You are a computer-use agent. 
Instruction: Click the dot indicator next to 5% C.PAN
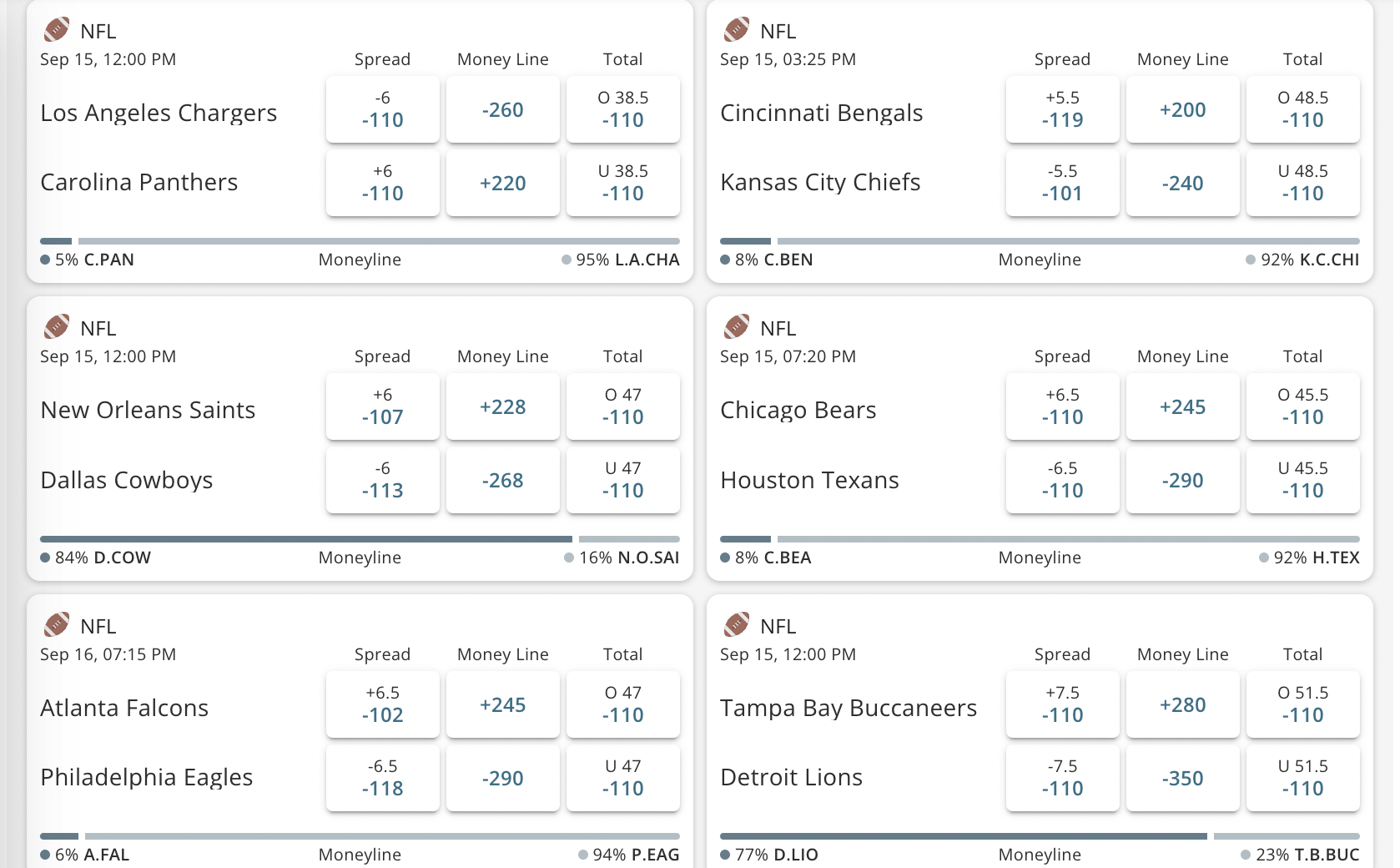[44, 260]
